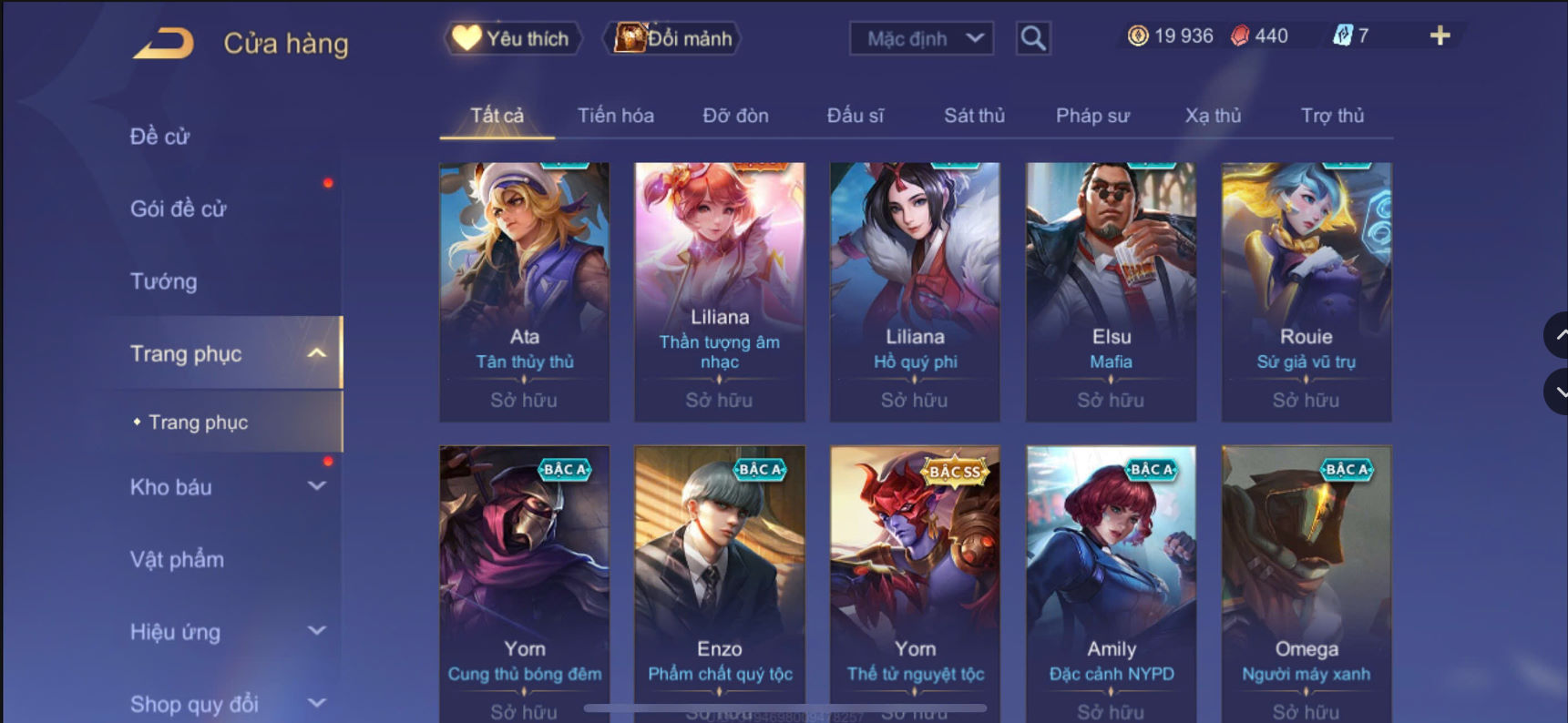1568x723 pixels.
Task: Open Đổi mảnh fragment exchange
Action: [673, 38]
